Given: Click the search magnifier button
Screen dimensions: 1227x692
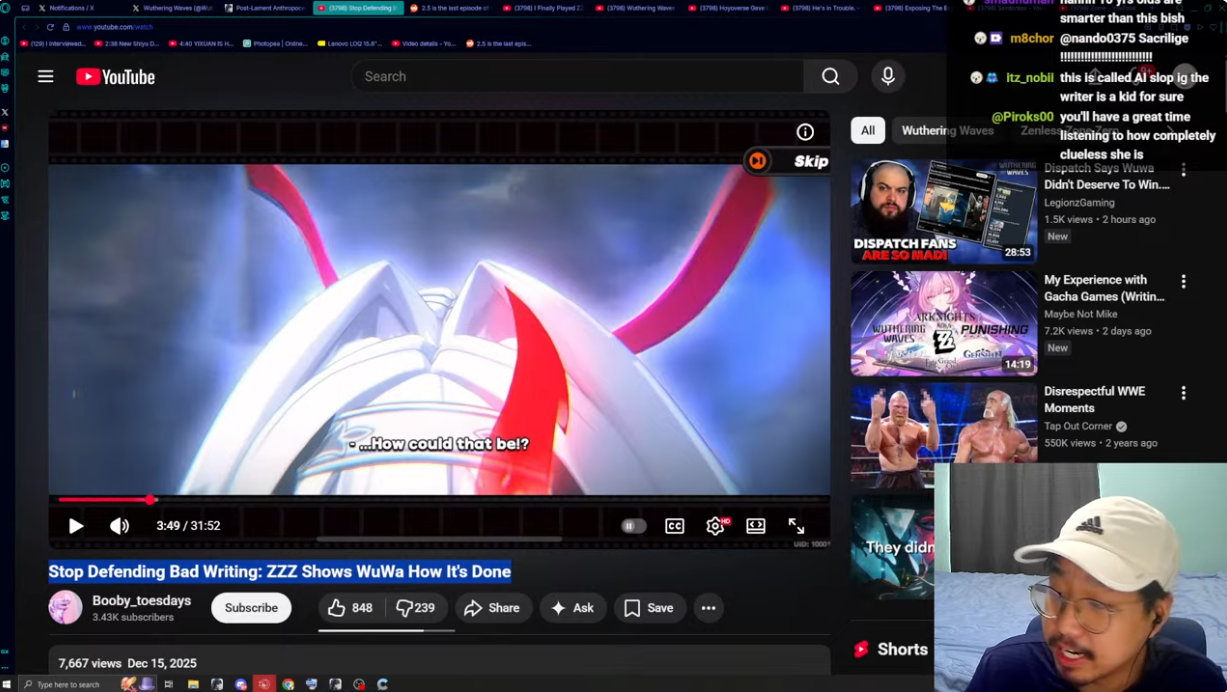Looking at the screenshot, I should 830,76.
